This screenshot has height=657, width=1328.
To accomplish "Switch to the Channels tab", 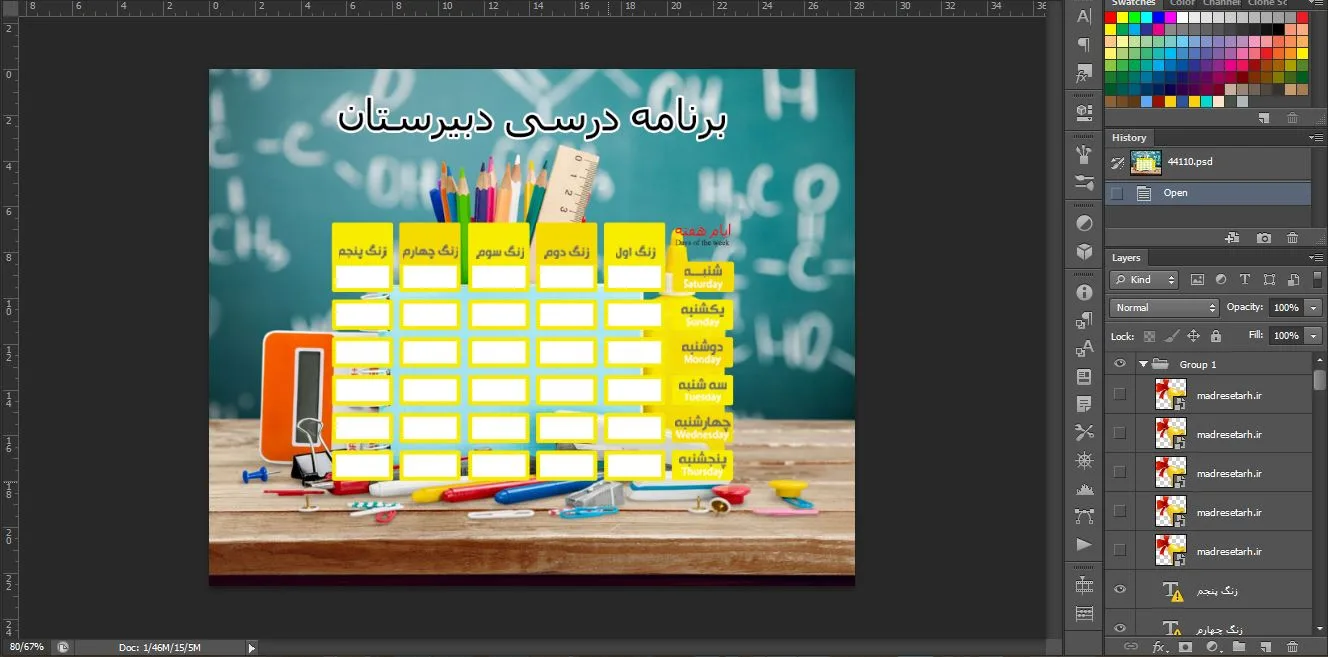I will point(1220,3).
